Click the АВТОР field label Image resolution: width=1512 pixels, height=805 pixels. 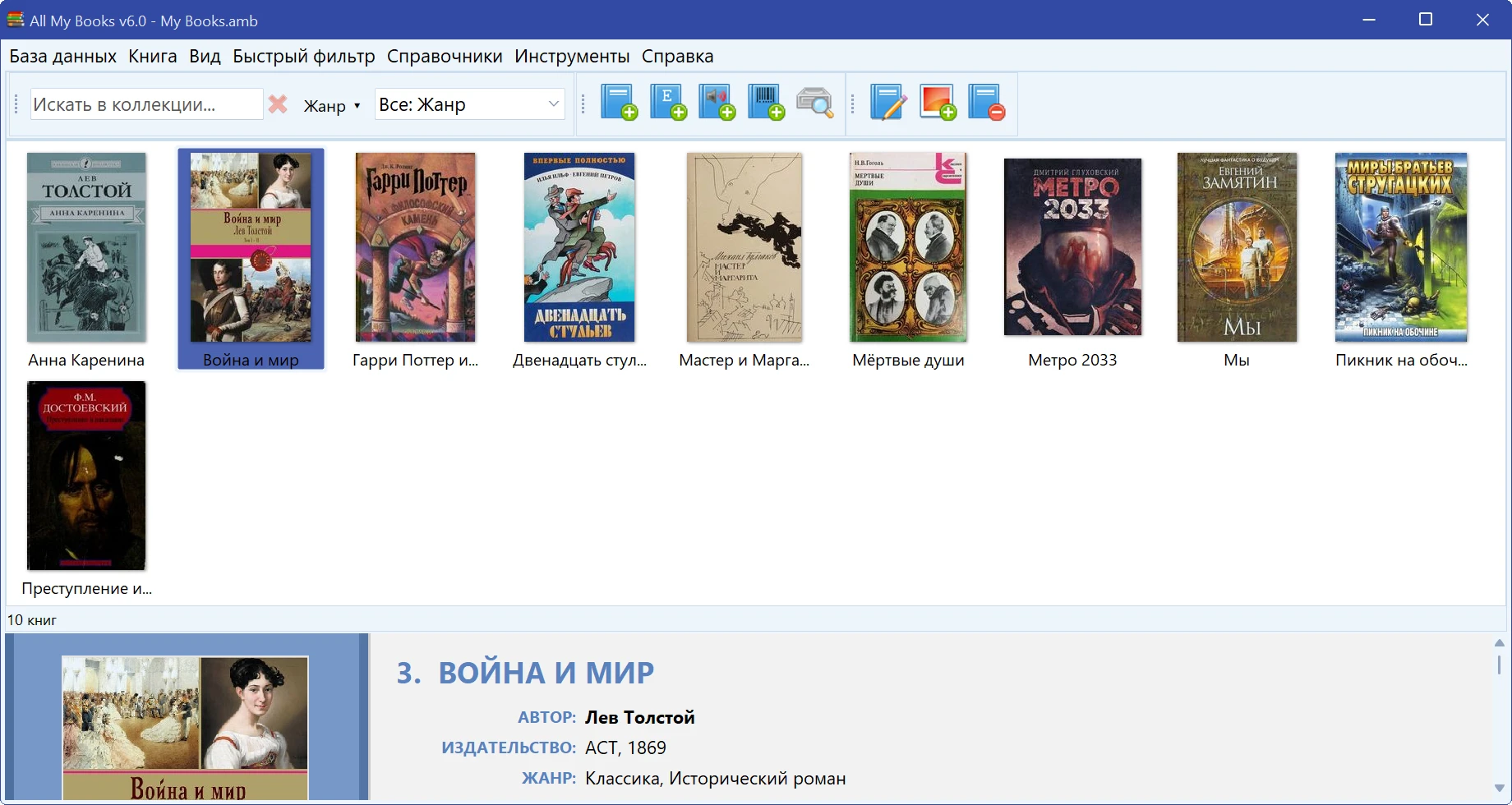click(x=546, y=718)
